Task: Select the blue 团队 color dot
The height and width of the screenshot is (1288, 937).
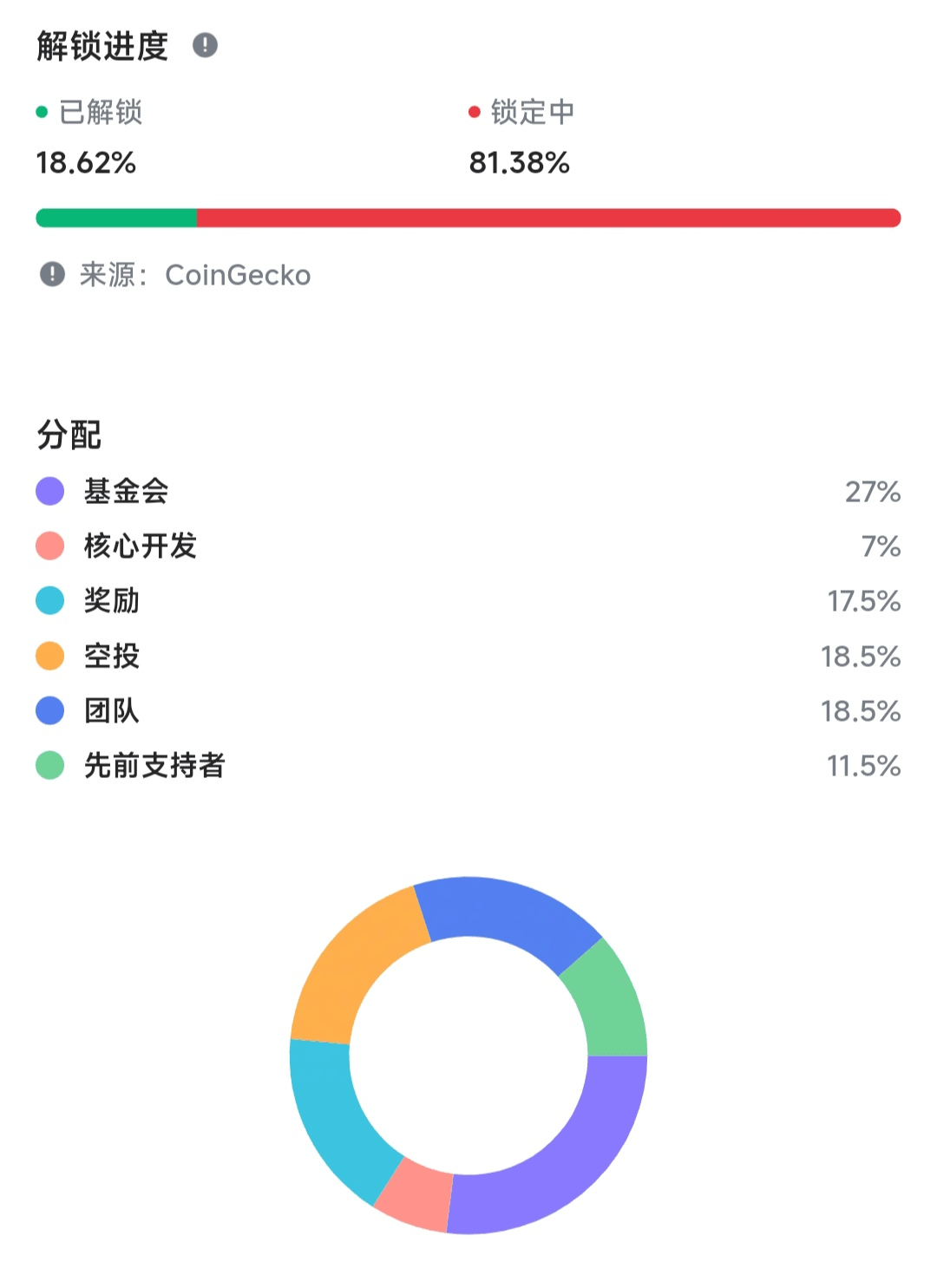Action: (x=50, y=710)
